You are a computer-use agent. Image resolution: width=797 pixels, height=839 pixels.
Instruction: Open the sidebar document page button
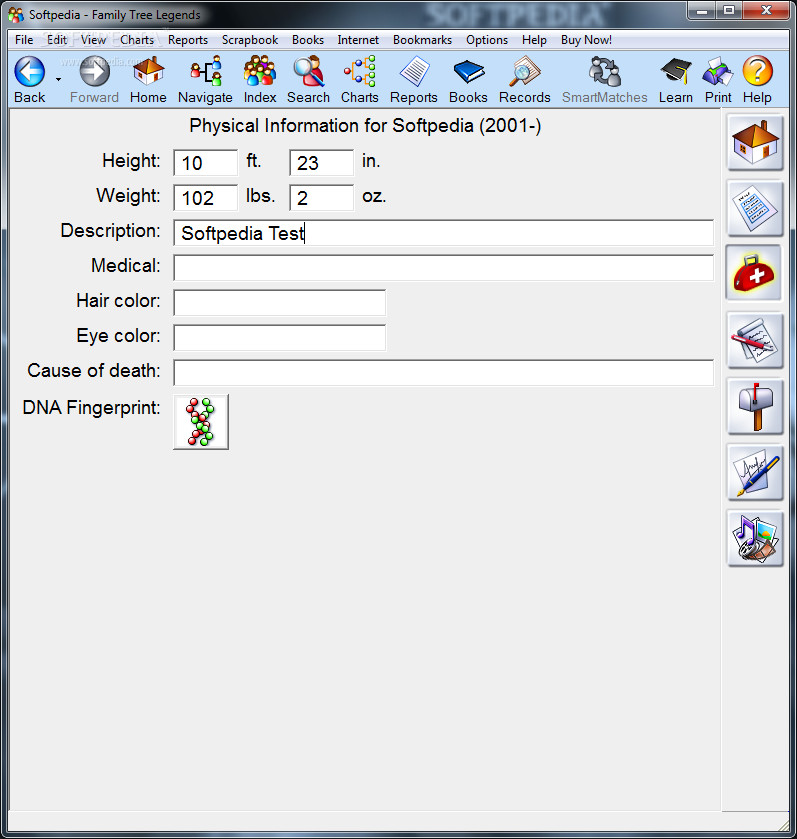[755, 209]
